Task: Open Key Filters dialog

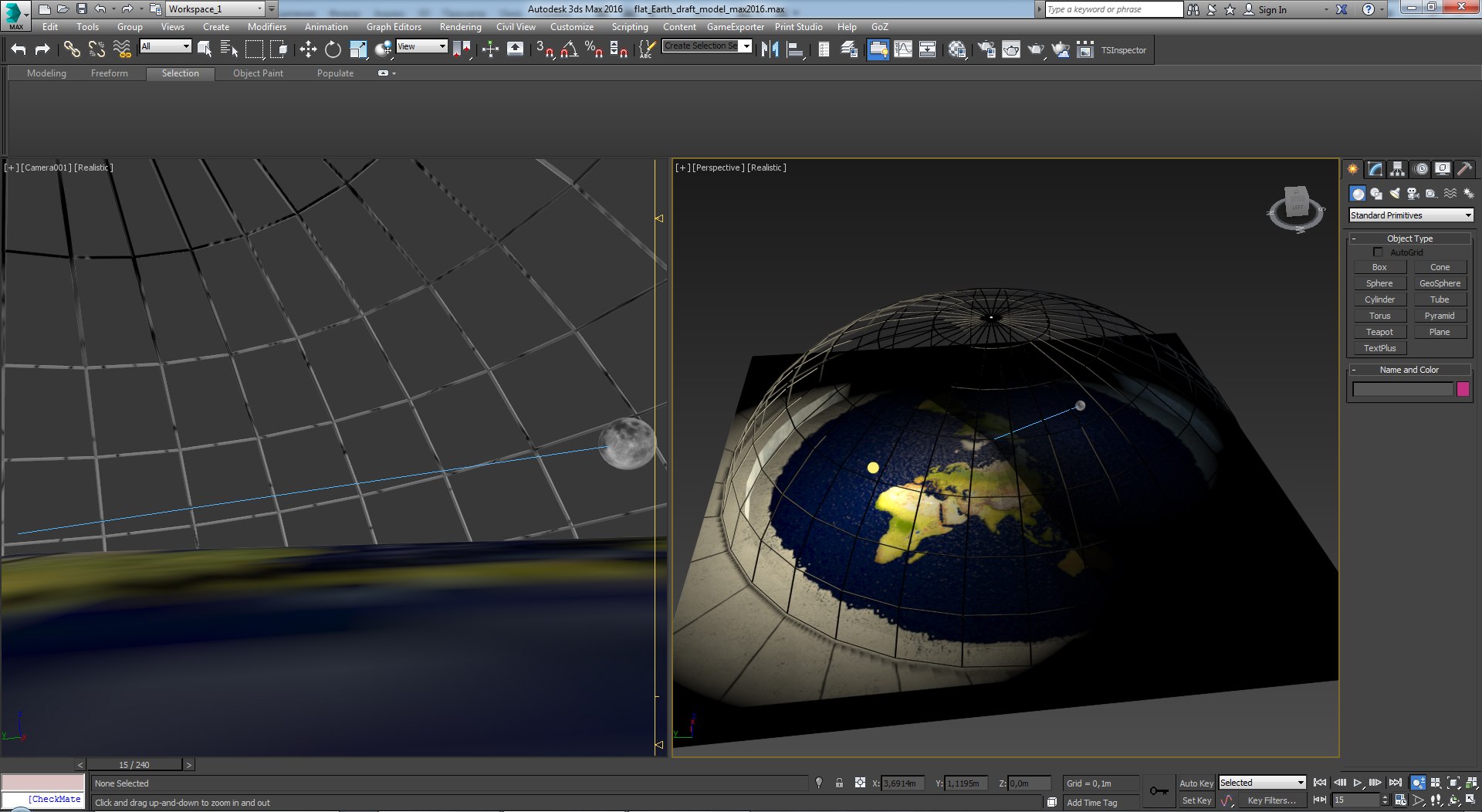Action: pyautogui.click(x=1271, y=800)
